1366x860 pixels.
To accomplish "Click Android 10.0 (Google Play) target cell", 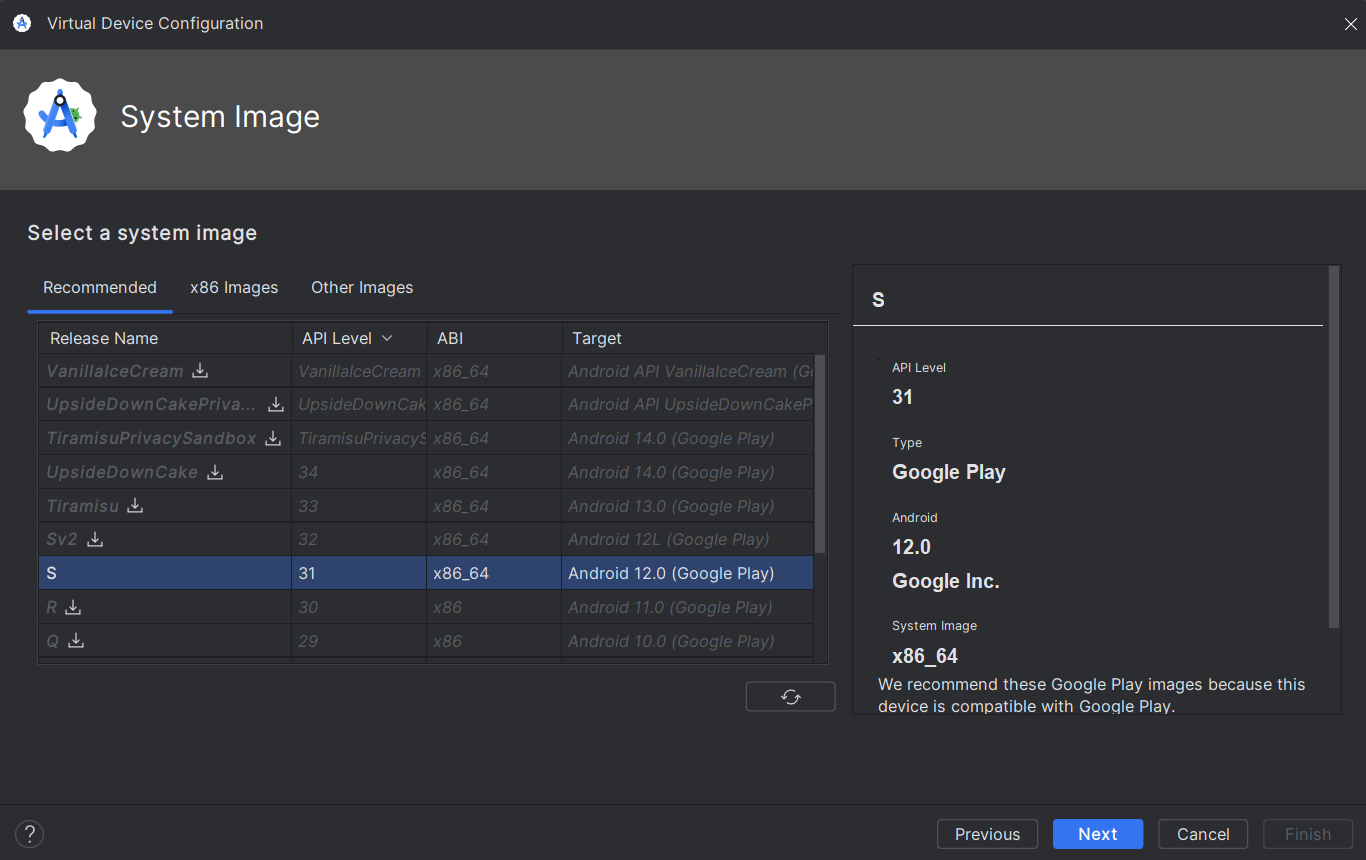I will pos(688,641).
